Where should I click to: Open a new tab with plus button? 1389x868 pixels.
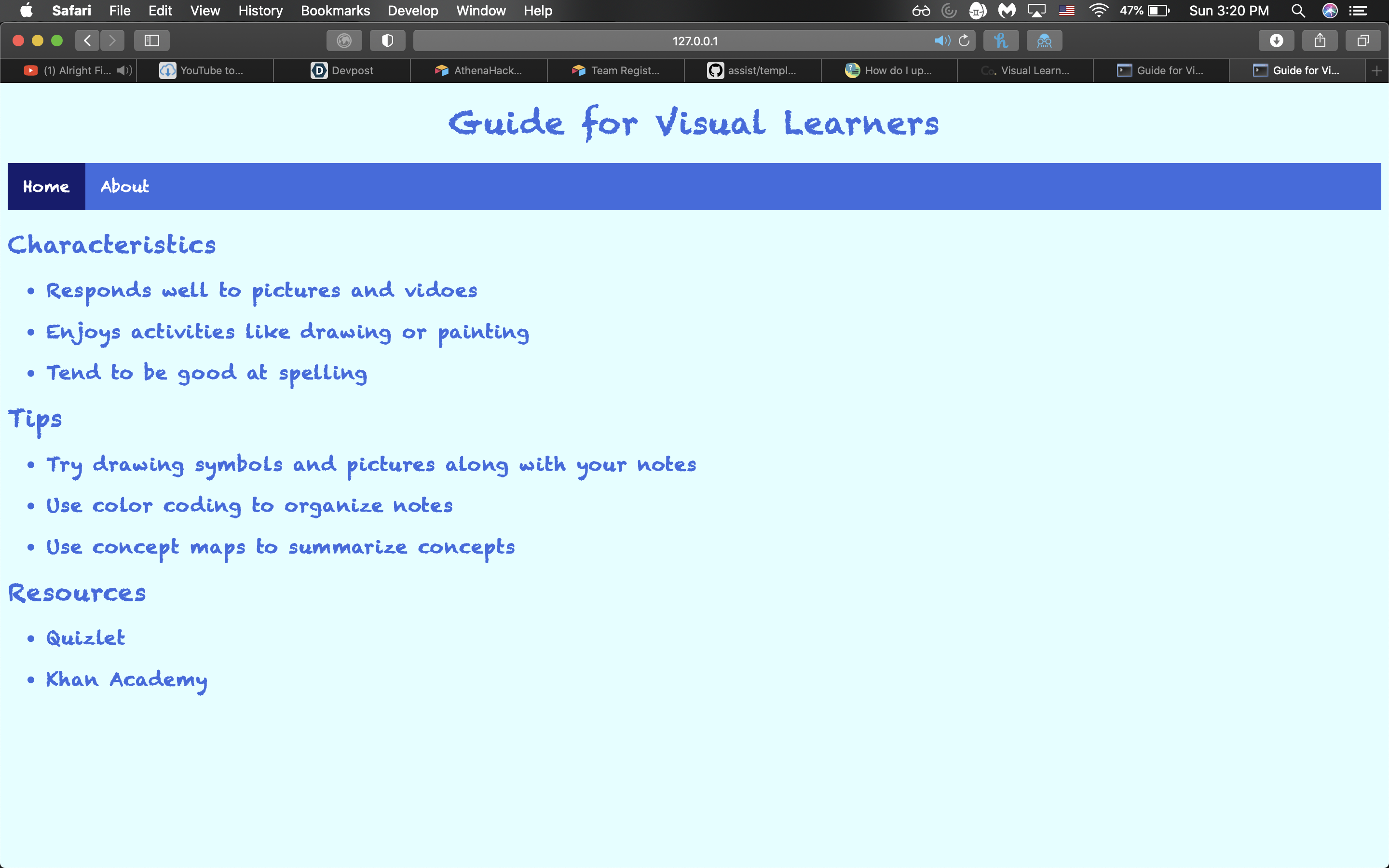pyautogui.click(x=1376, y=70)
